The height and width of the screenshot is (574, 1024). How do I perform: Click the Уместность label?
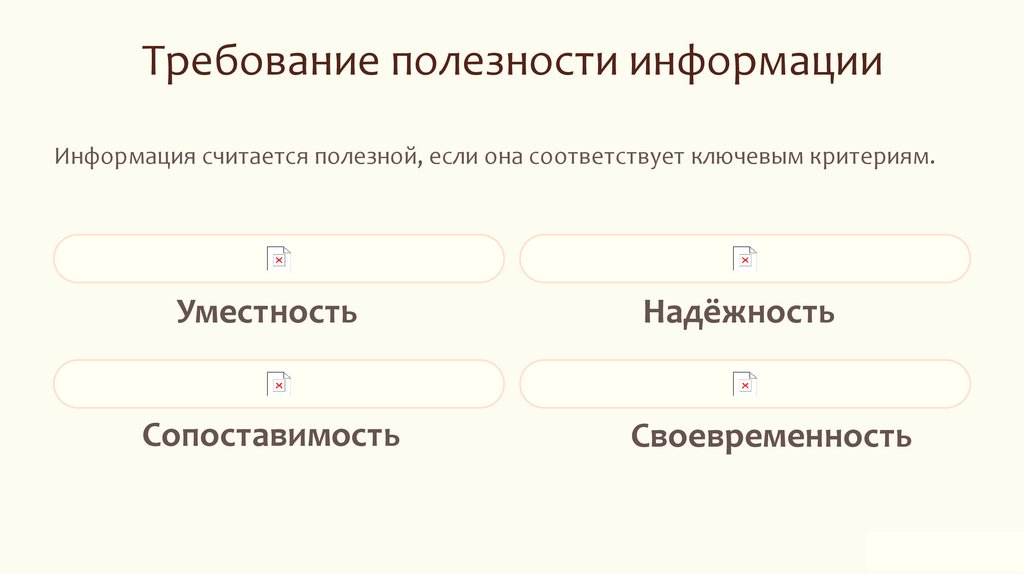267,311
